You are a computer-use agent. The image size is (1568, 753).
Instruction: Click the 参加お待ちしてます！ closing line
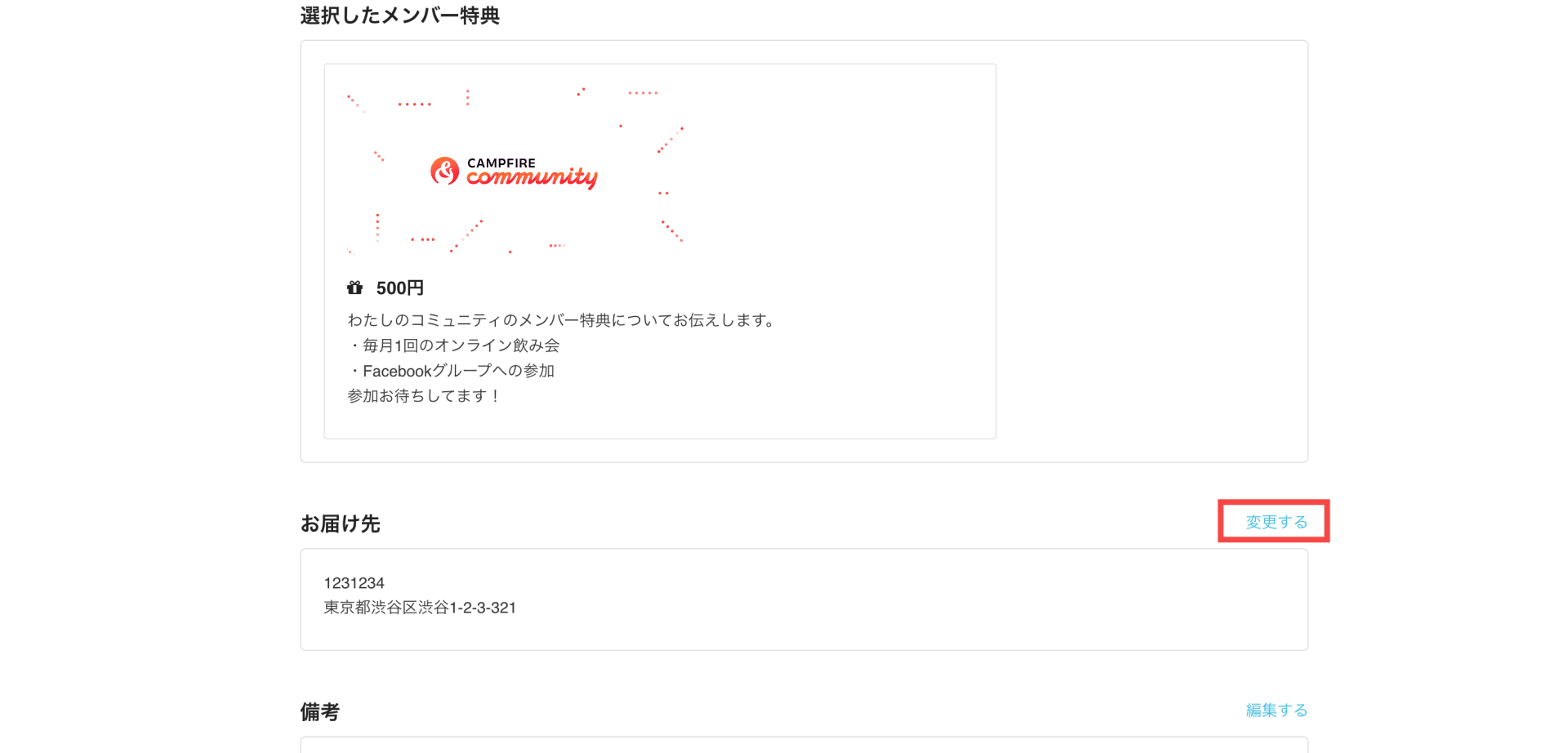pyautogui.click(x=425, y=396)
